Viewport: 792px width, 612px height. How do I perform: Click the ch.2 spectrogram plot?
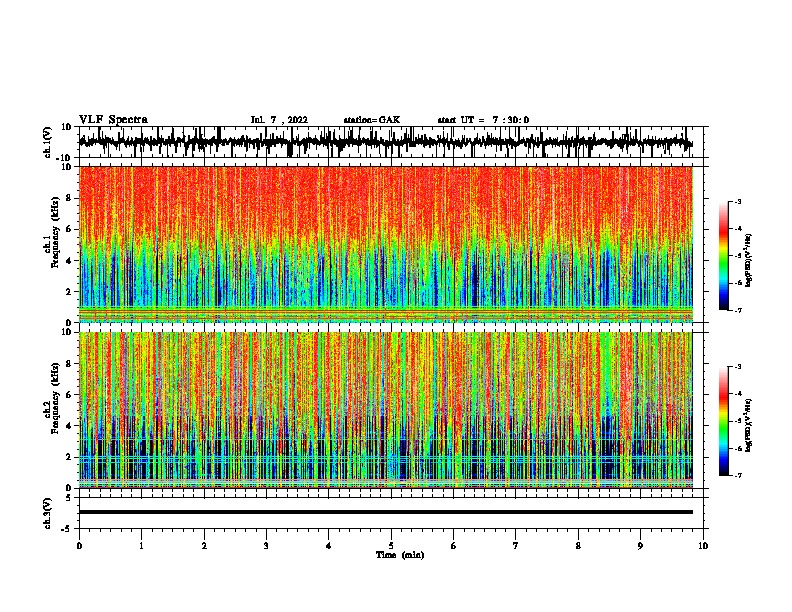[x=386, y=410]
